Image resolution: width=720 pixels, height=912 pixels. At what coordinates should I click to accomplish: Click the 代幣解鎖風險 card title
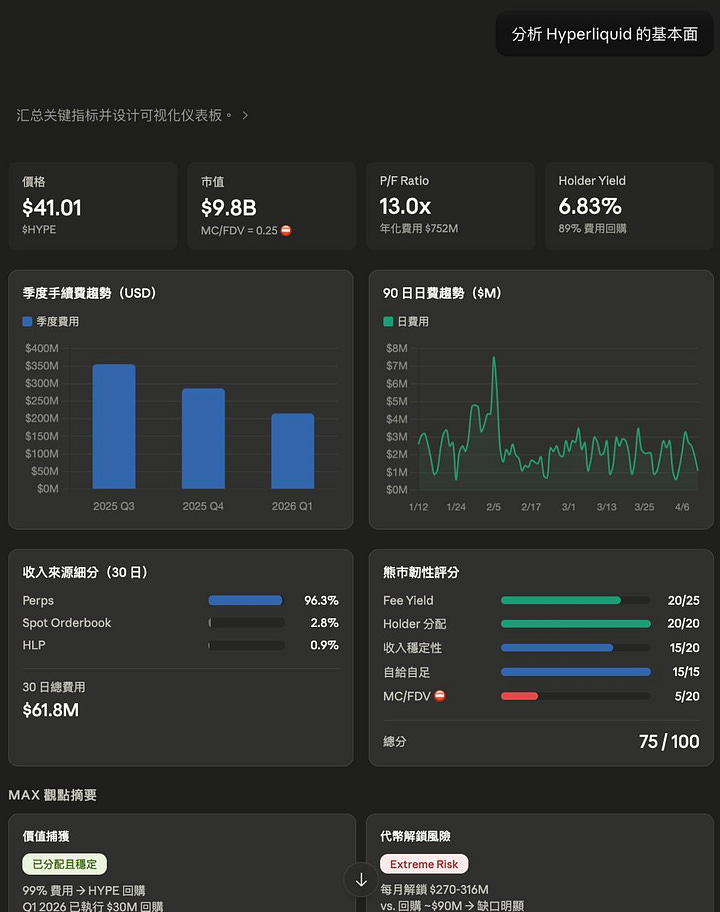pos(415,836)
